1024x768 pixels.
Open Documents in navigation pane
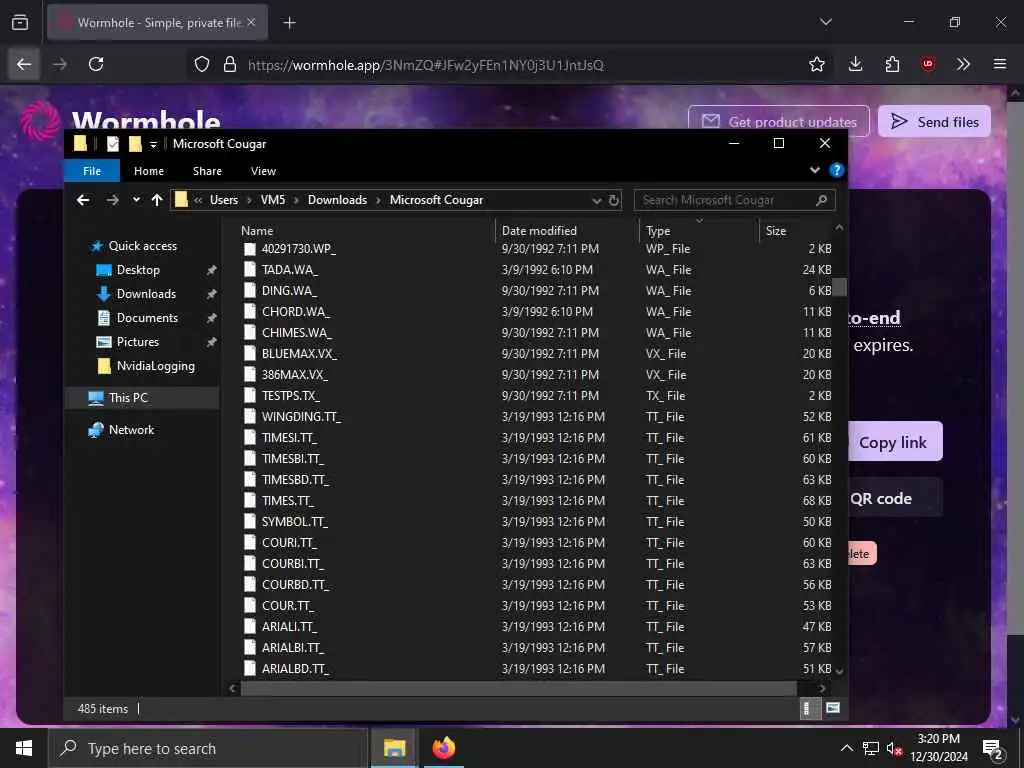coord(147,318)
